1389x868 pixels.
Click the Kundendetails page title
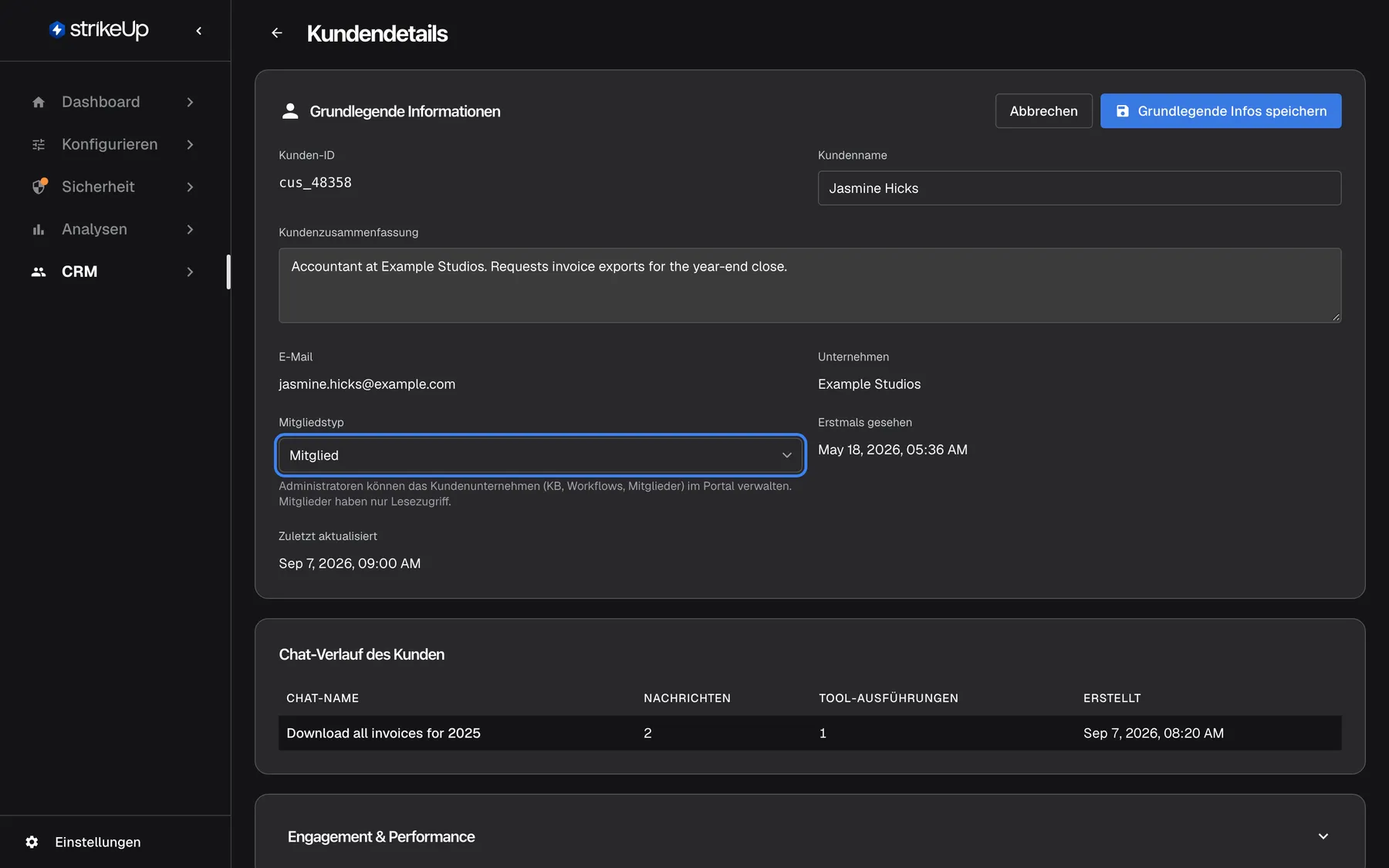[x=377, y=34]
